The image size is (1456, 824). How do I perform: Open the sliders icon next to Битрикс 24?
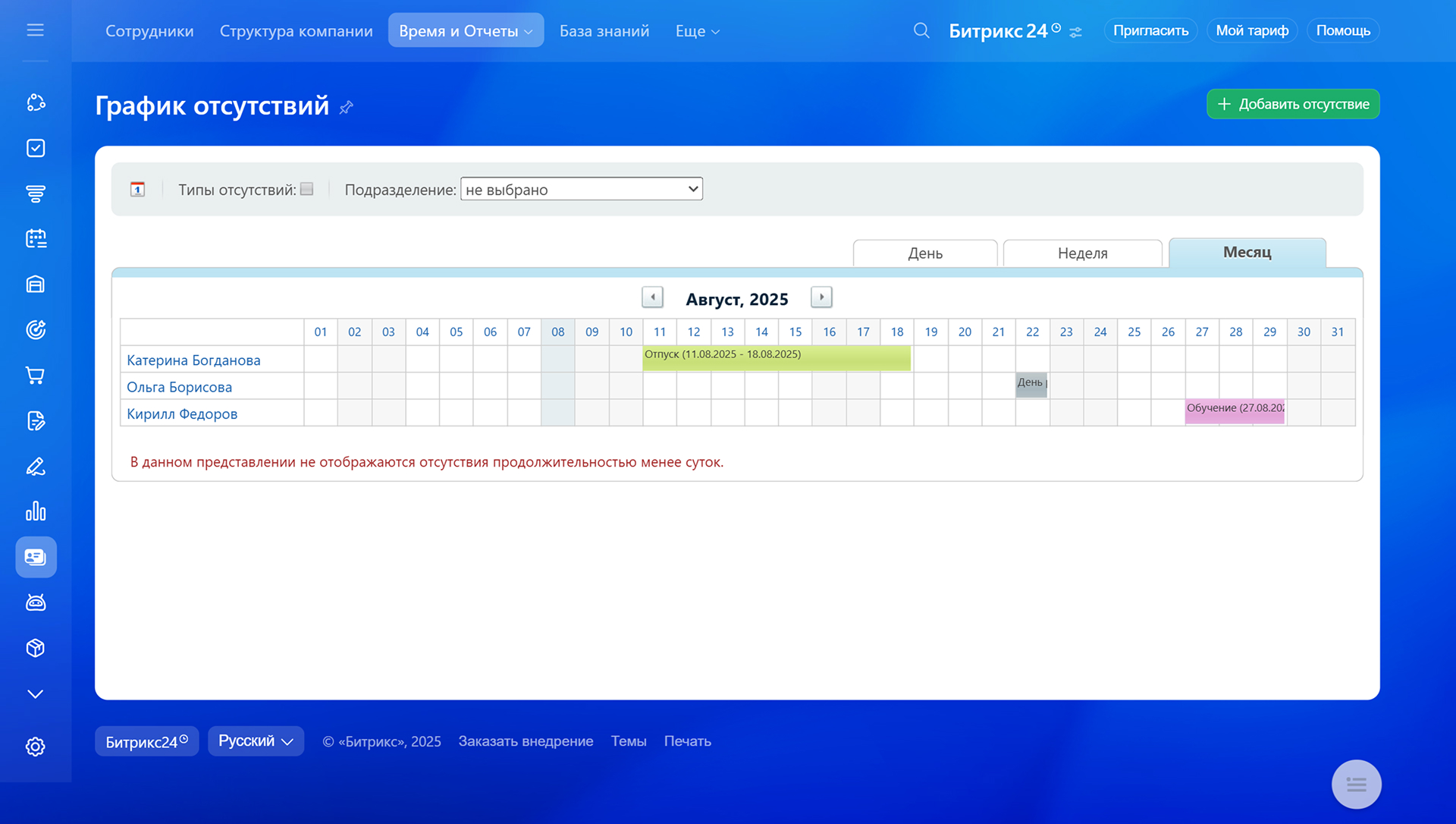(x=1075, y=32)
